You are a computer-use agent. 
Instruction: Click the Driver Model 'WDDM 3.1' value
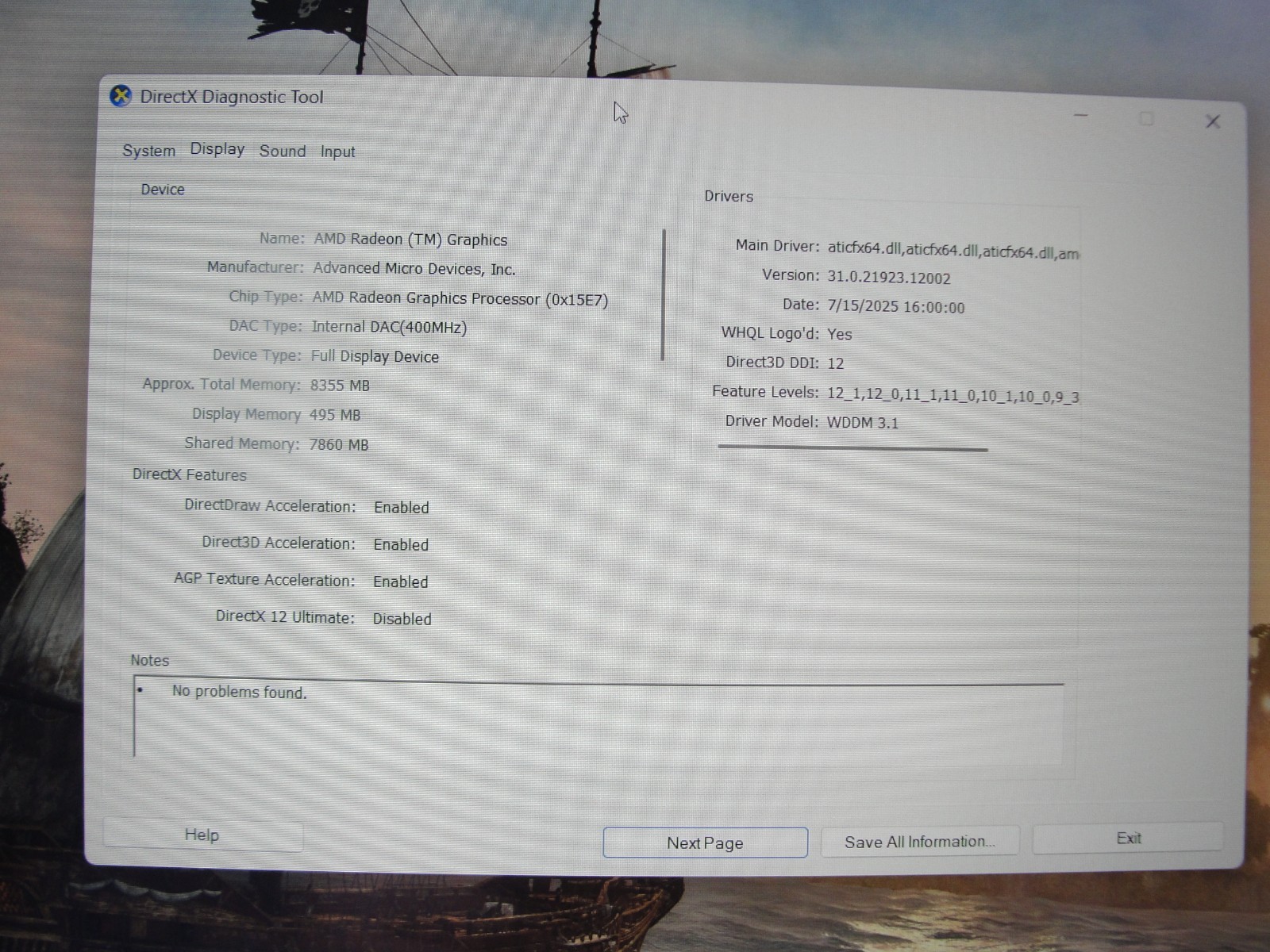pyautogui.click(x=862, y=423)
